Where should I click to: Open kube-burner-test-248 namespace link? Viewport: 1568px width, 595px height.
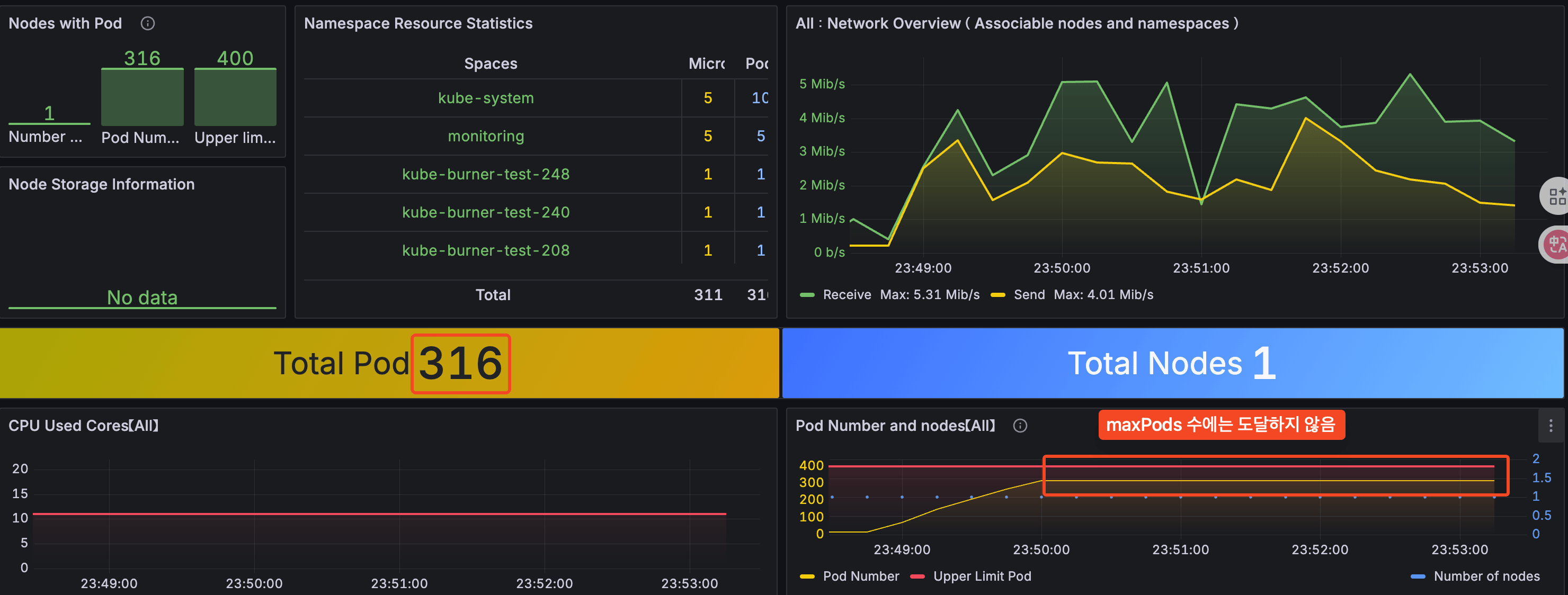[486, 174]
